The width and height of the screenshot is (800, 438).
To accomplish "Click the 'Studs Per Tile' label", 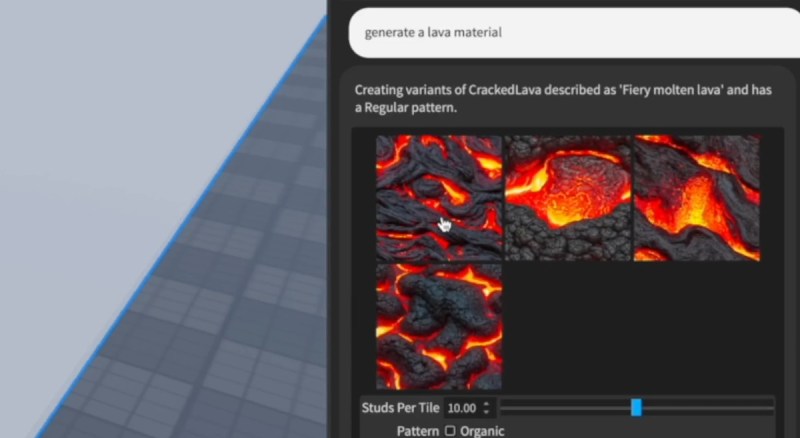I will click(401, 408).
